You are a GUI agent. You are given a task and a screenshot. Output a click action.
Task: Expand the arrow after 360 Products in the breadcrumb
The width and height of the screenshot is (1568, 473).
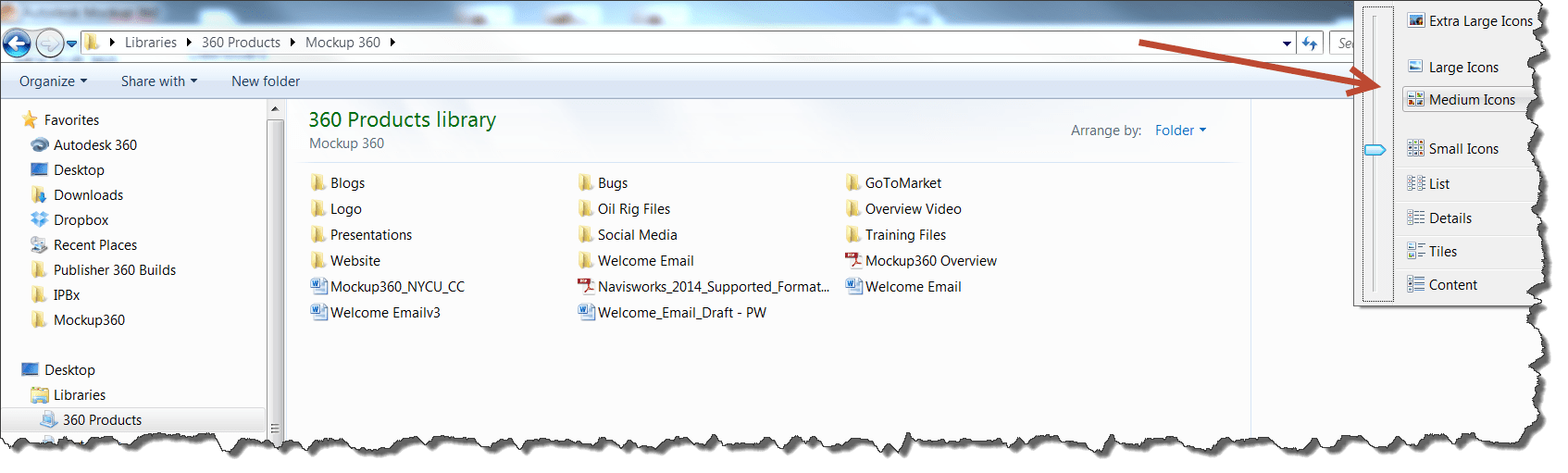pos(292,43)
